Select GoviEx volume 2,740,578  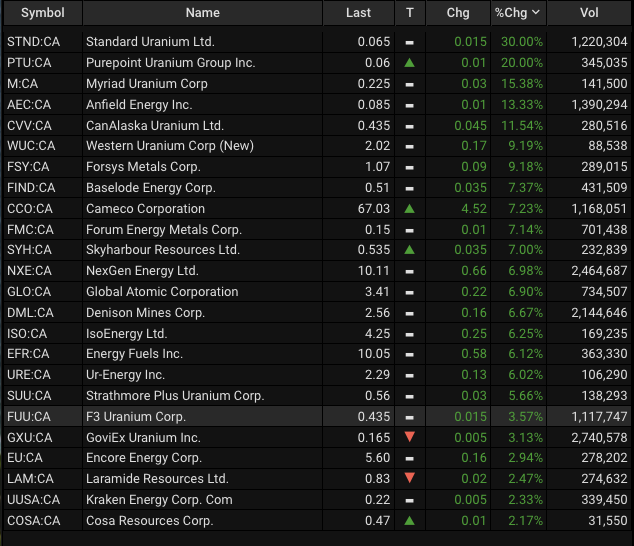600,438
